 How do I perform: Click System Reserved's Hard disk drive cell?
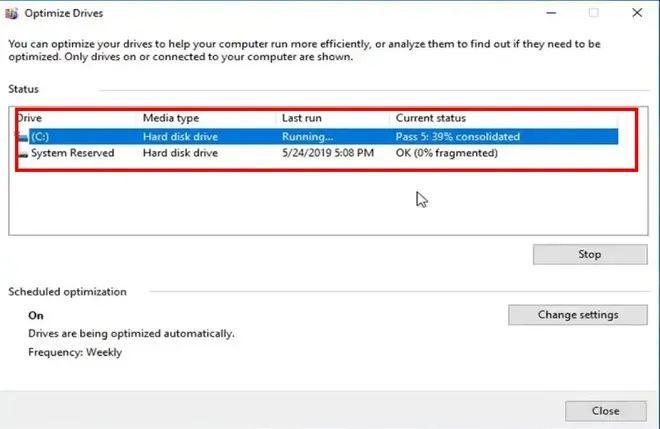(x=180, y=153)
